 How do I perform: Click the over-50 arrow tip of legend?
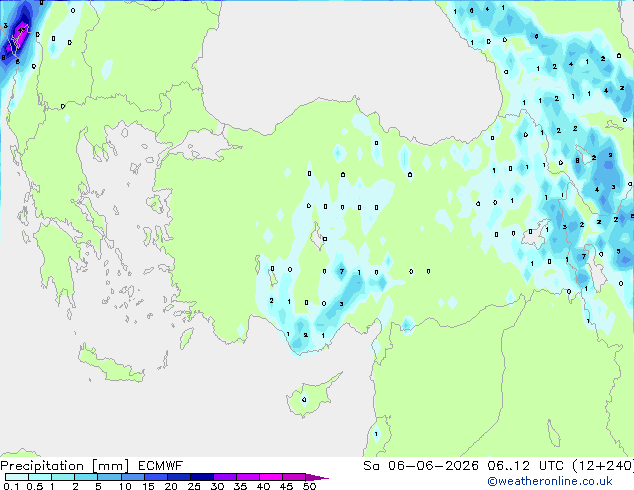(317, 477)
